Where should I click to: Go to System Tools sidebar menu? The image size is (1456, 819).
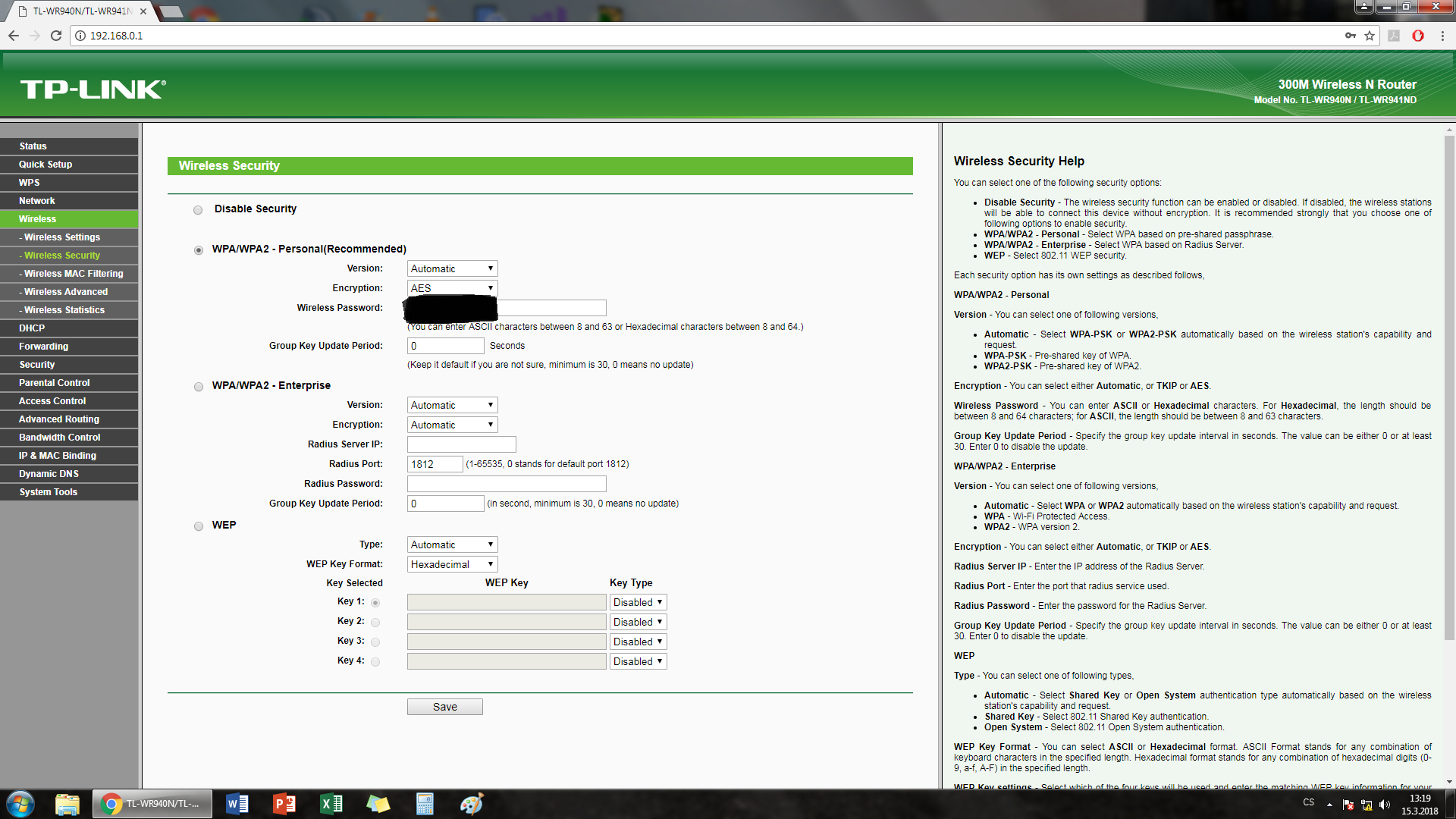[x=49, y=492]
